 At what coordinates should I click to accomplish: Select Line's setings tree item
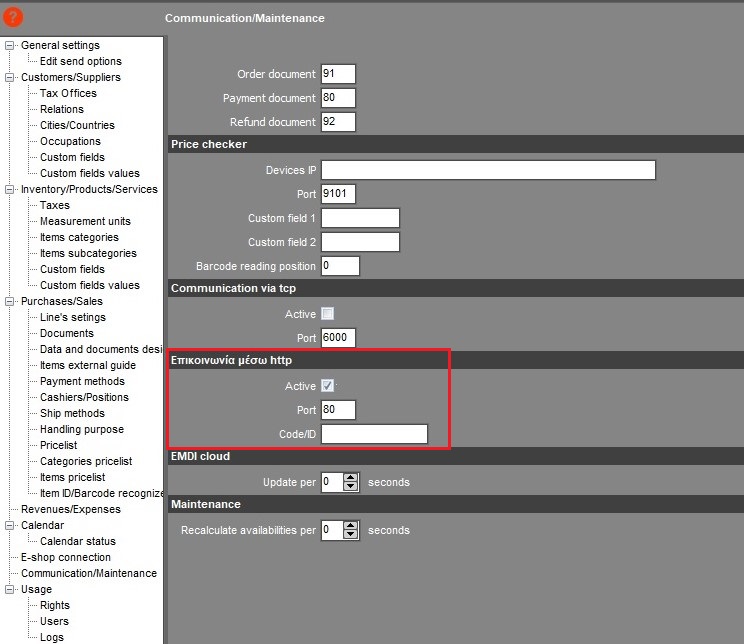point(73,317)
